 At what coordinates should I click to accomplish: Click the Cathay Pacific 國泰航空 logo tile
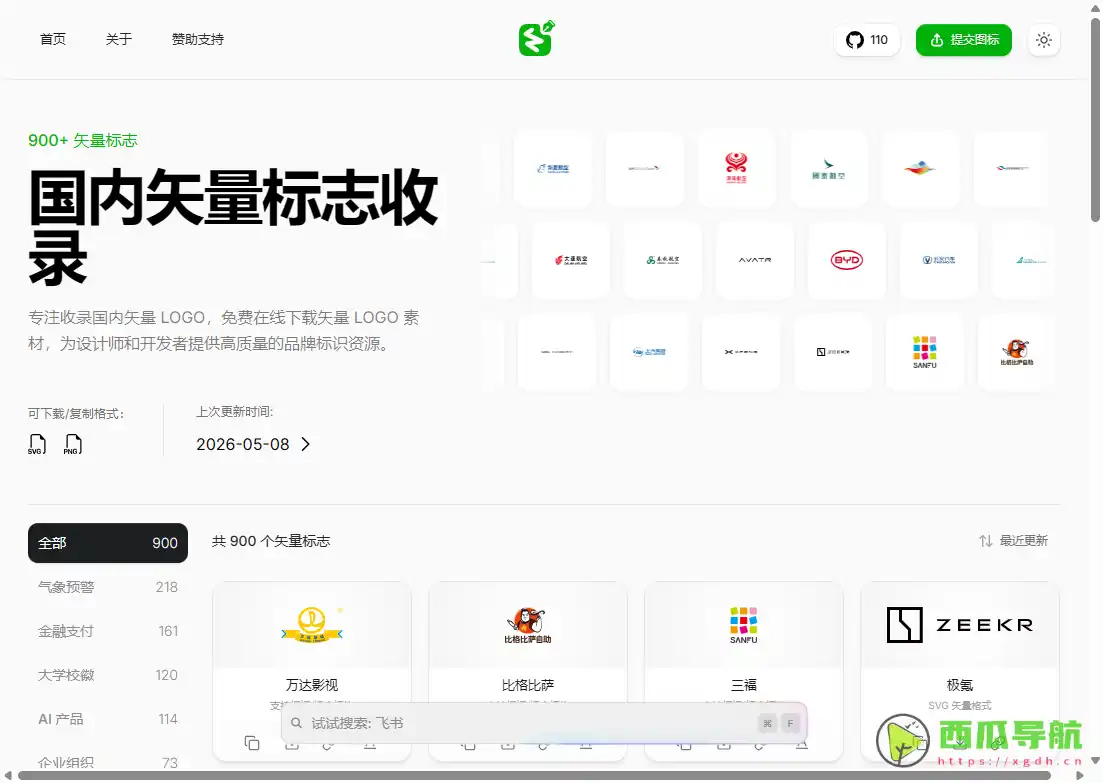coord(829,168)
